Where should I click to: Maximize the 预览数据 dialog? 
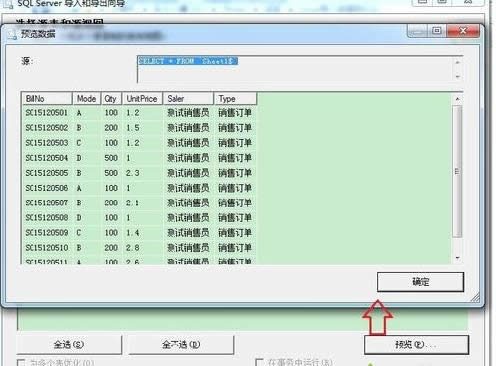[x=437, y=31]
